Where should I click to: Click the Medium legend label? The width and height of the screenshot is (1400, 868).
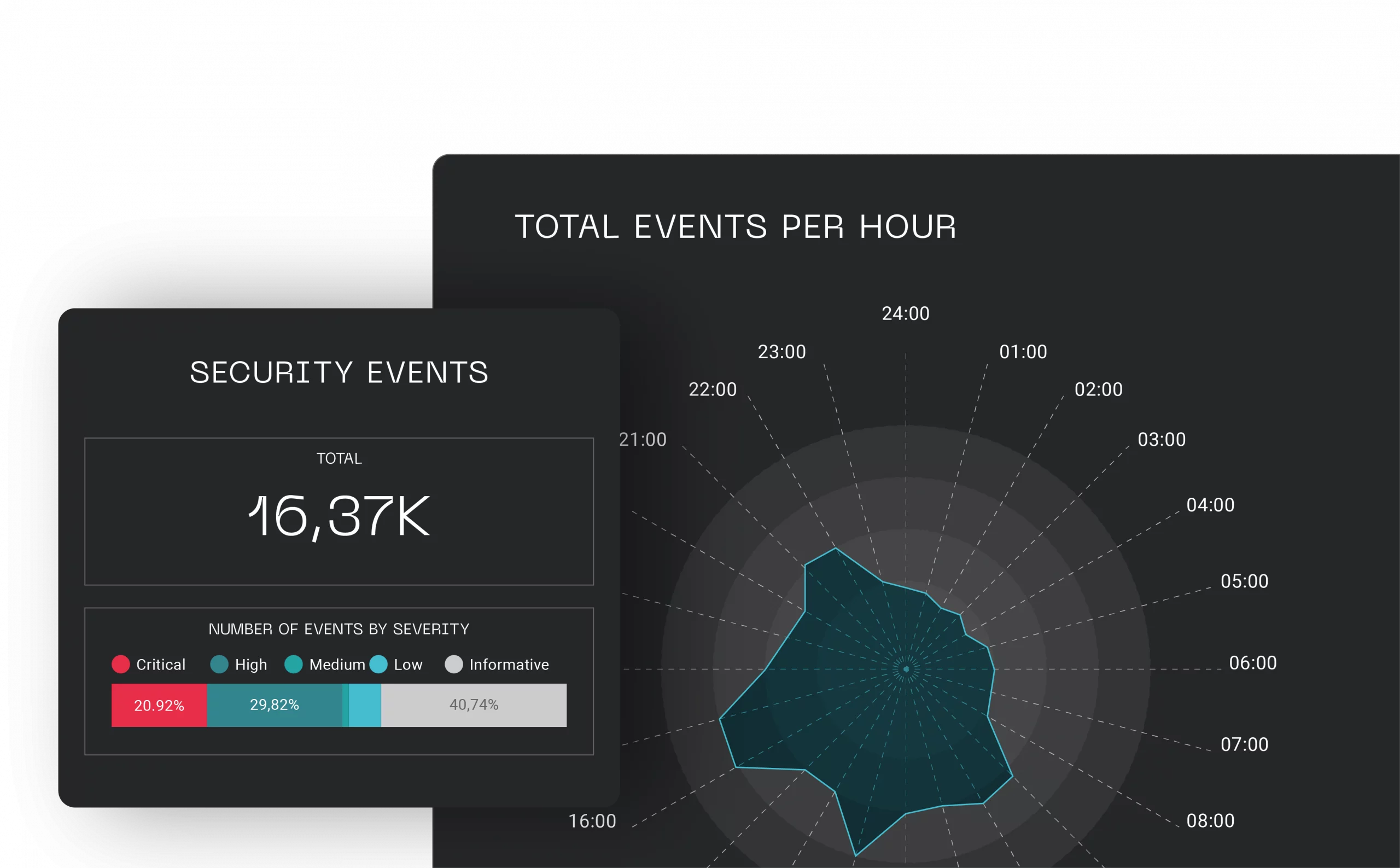point(337,664)
